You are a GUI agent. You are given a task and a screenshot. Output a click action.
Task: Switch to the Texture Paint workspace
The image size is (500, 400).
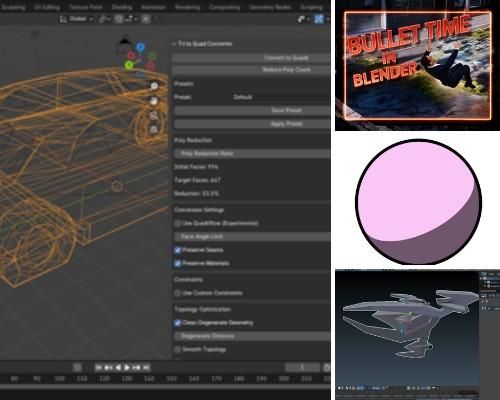coord(85,7)
